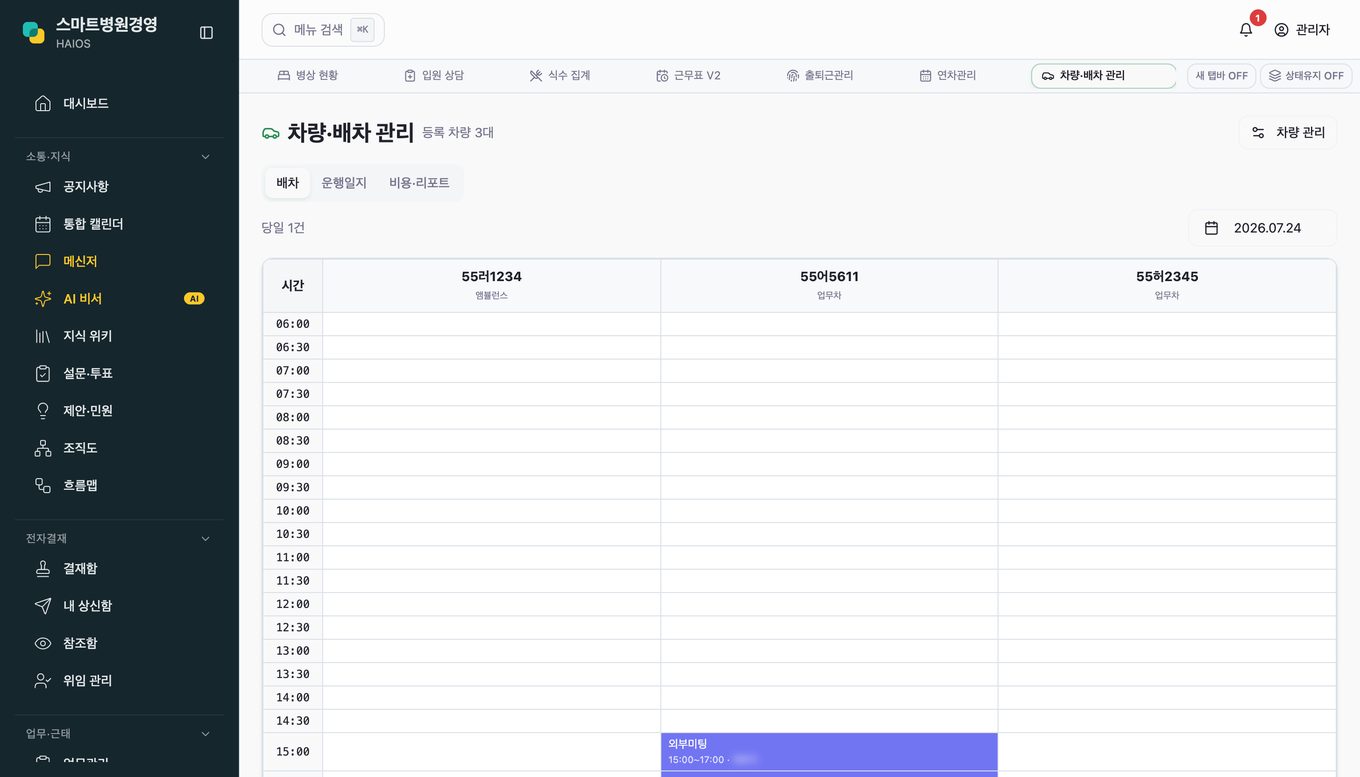Viewport: 1360px width, 777px height.
Task: Click the AI badge on AI 비서
Action: (x=194, y=299)
